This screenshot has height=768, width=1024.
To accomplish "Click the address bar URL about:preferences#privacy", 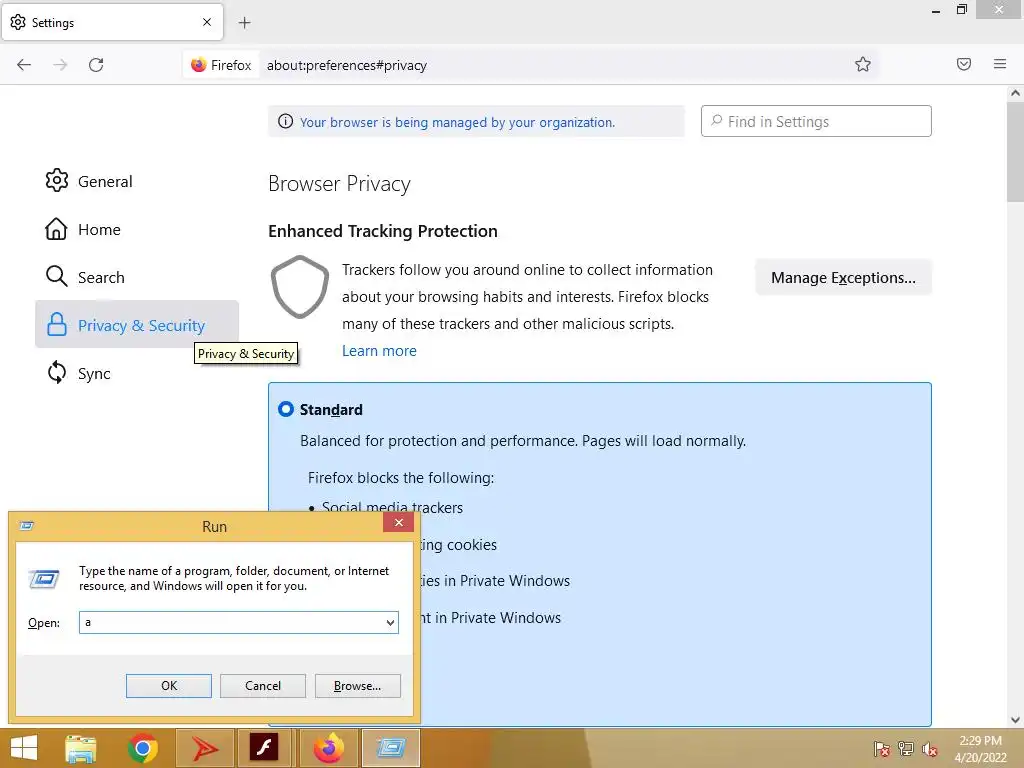I will click(x=347, y=65).
